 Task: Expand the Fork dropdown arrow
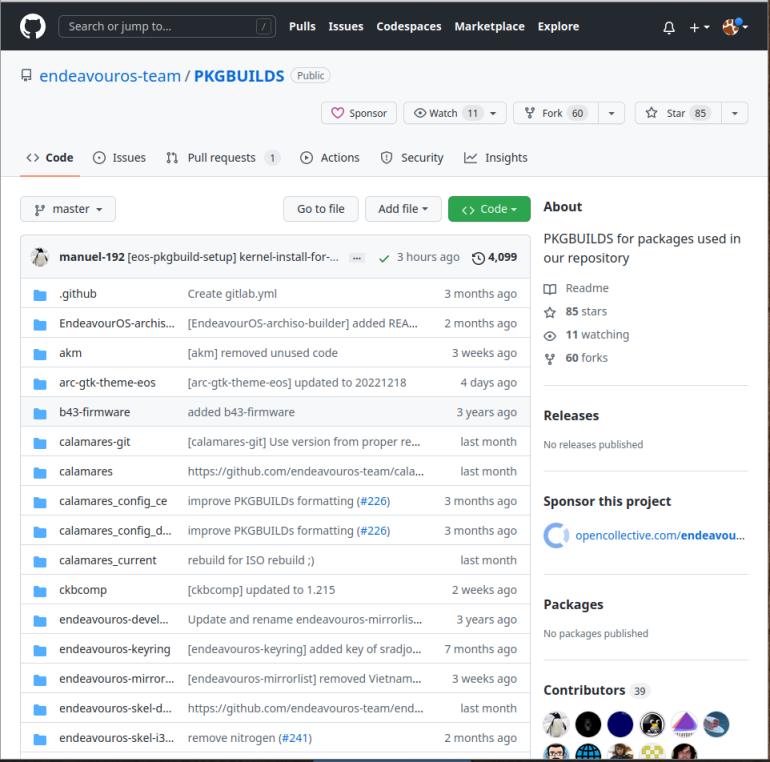(x=611, y=113)
